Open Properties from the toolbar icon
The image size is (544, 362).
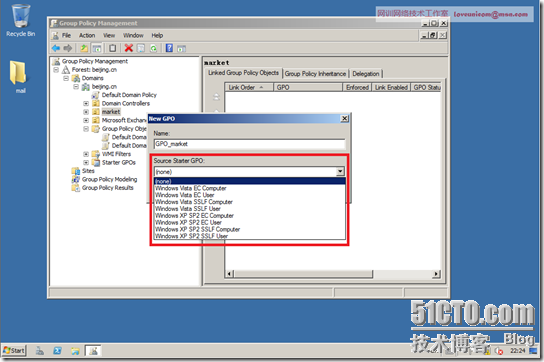141,48
